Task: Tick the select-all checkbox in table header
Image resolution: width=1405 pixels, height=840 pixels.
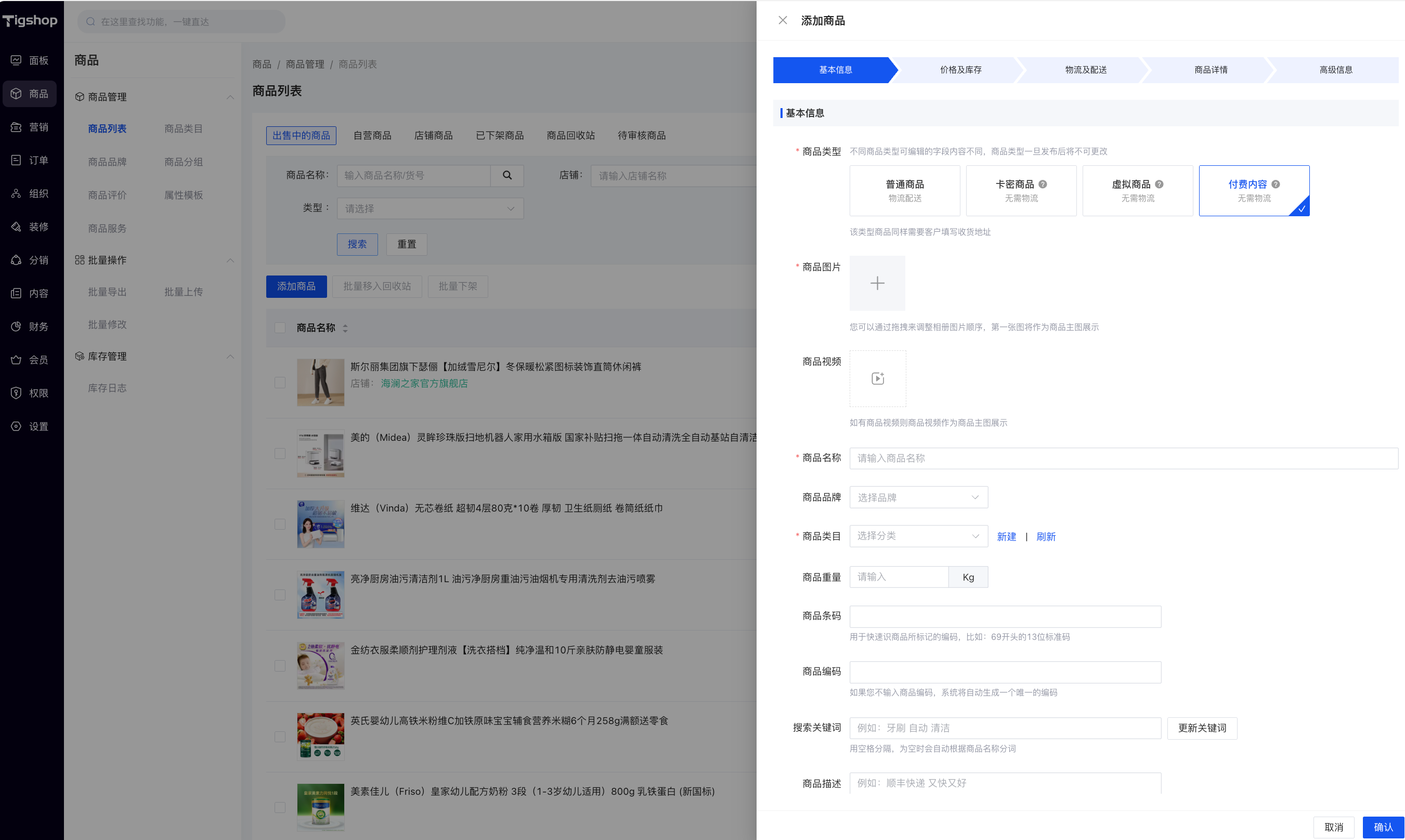Action: (x=280, y=328)
